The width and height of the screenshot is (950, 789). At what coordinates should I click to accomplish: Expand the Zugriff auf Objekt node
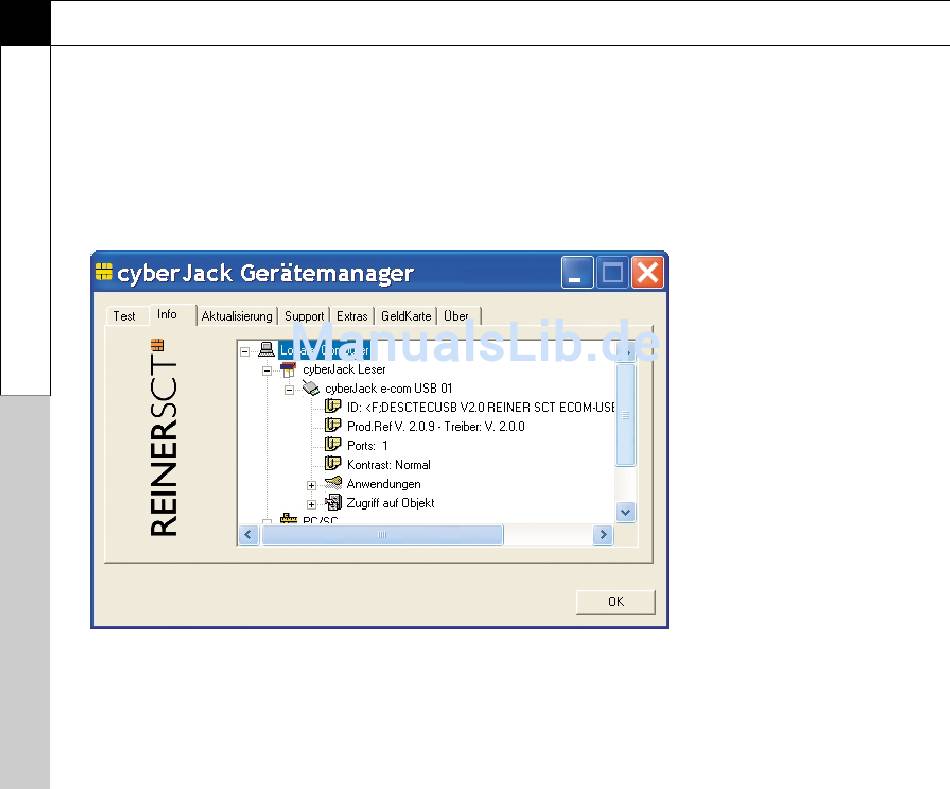pos(311,504)
